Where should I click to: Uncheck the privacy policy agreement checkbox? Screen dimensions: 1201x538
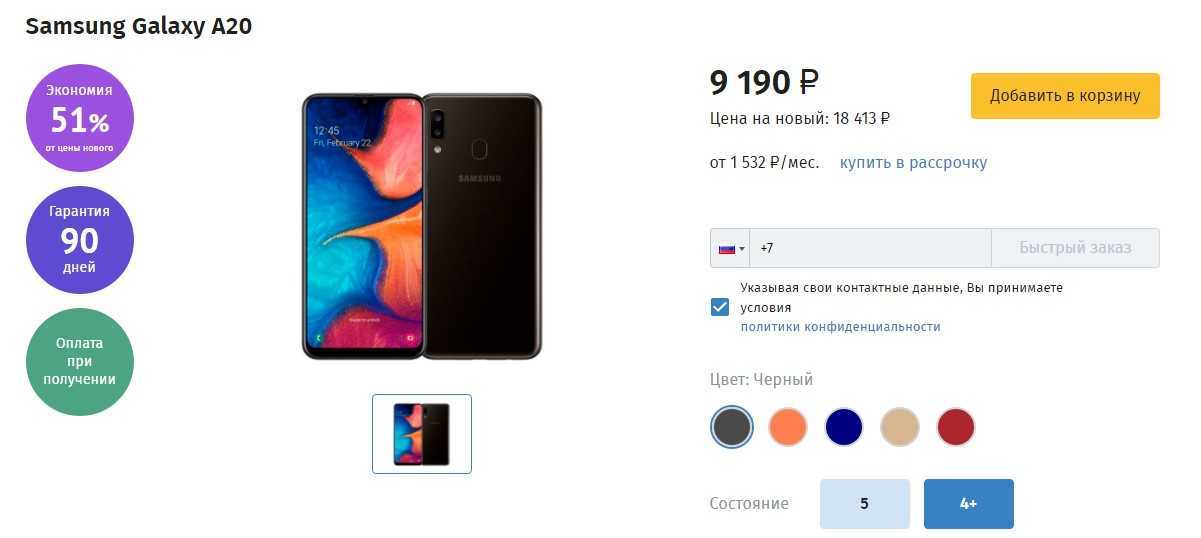coord(720,307)
